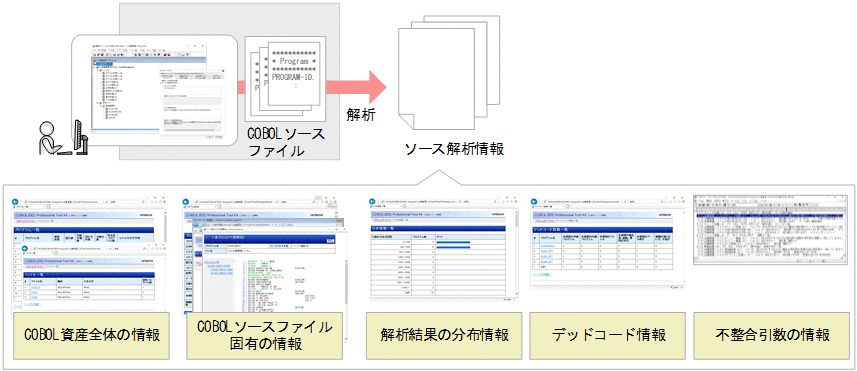Click the COBOL資産全体の情報 label box
Image resolution: width=857 pixels, height=371 pixels.
pos(92,335)
